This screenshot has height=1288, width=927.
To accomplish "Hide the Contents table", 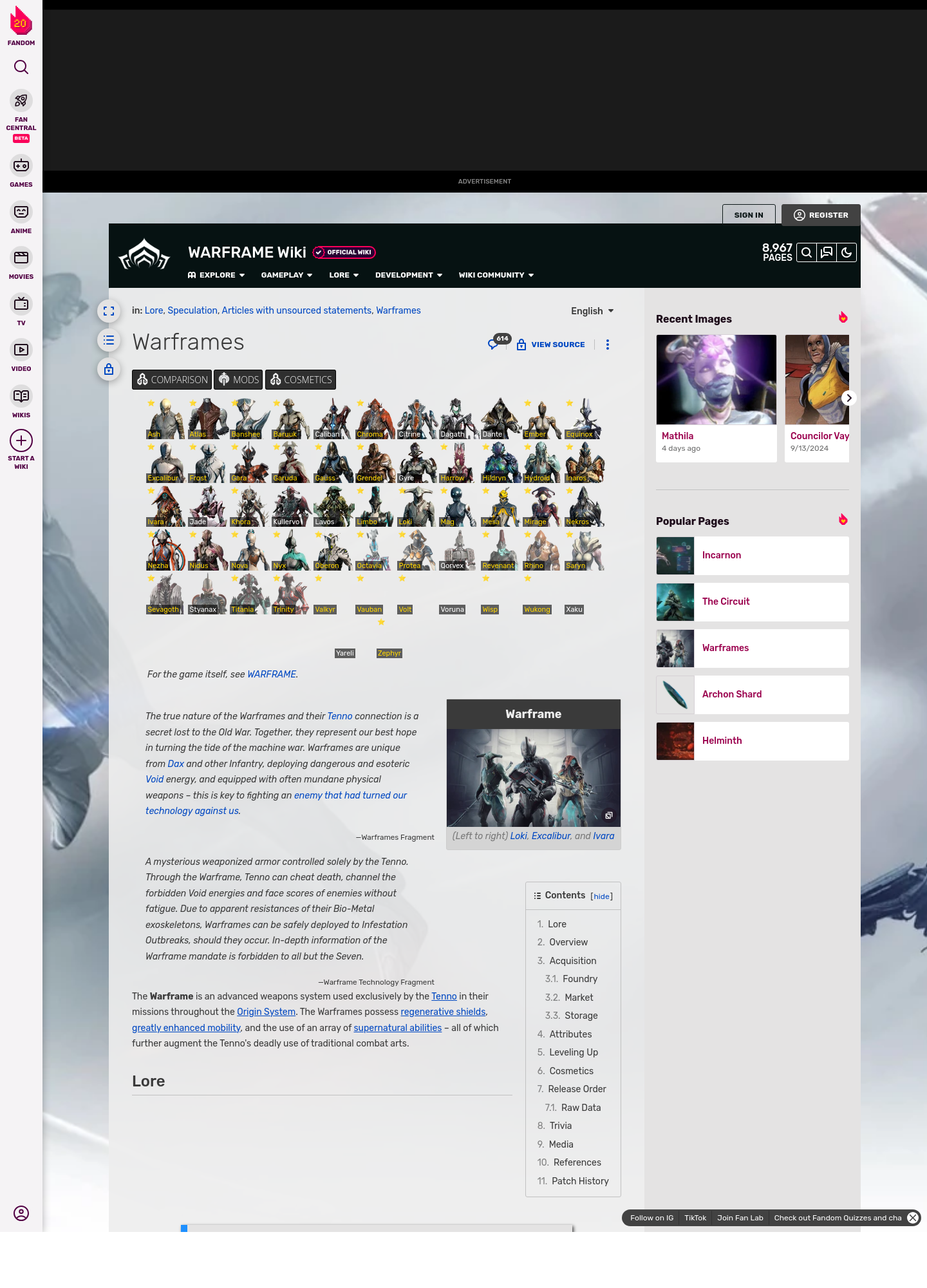I will (x=601, y=896).
